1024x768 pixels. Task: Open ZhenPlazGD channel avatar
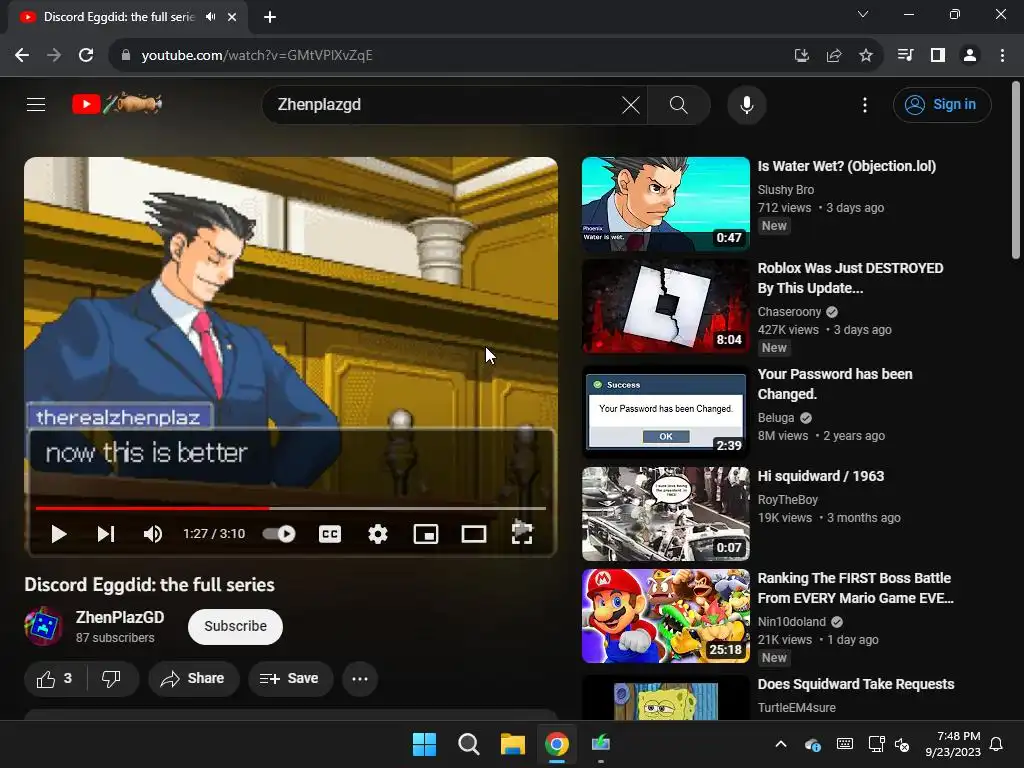44,626
